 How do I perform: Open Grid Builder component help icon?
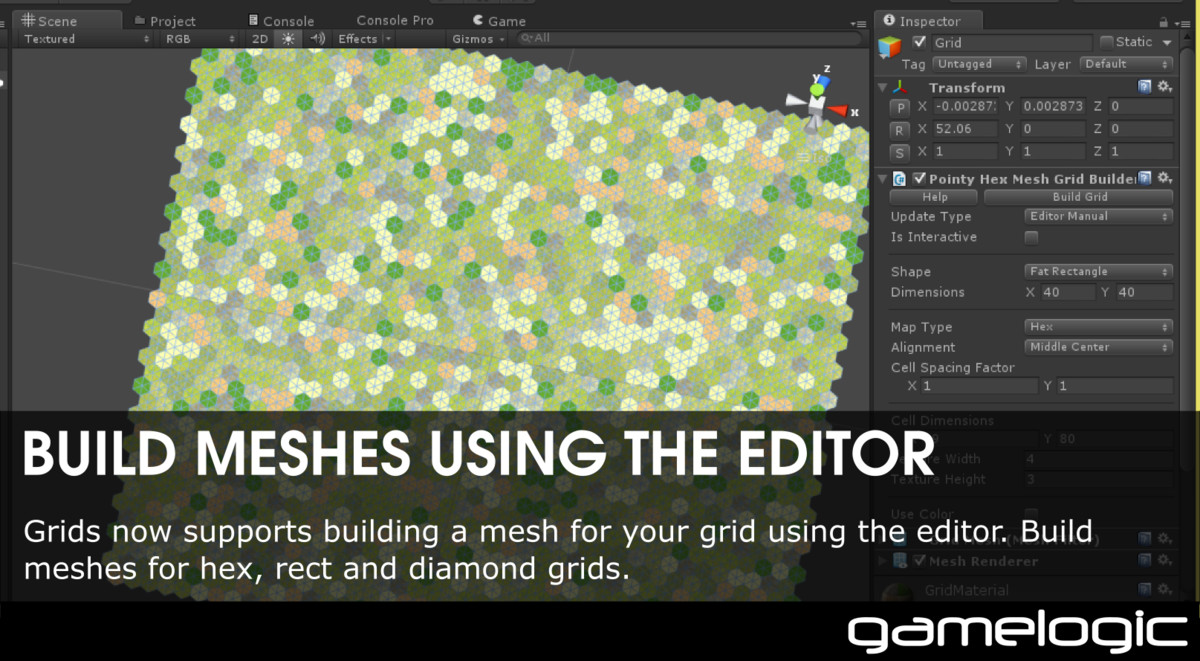[1145, 178]
